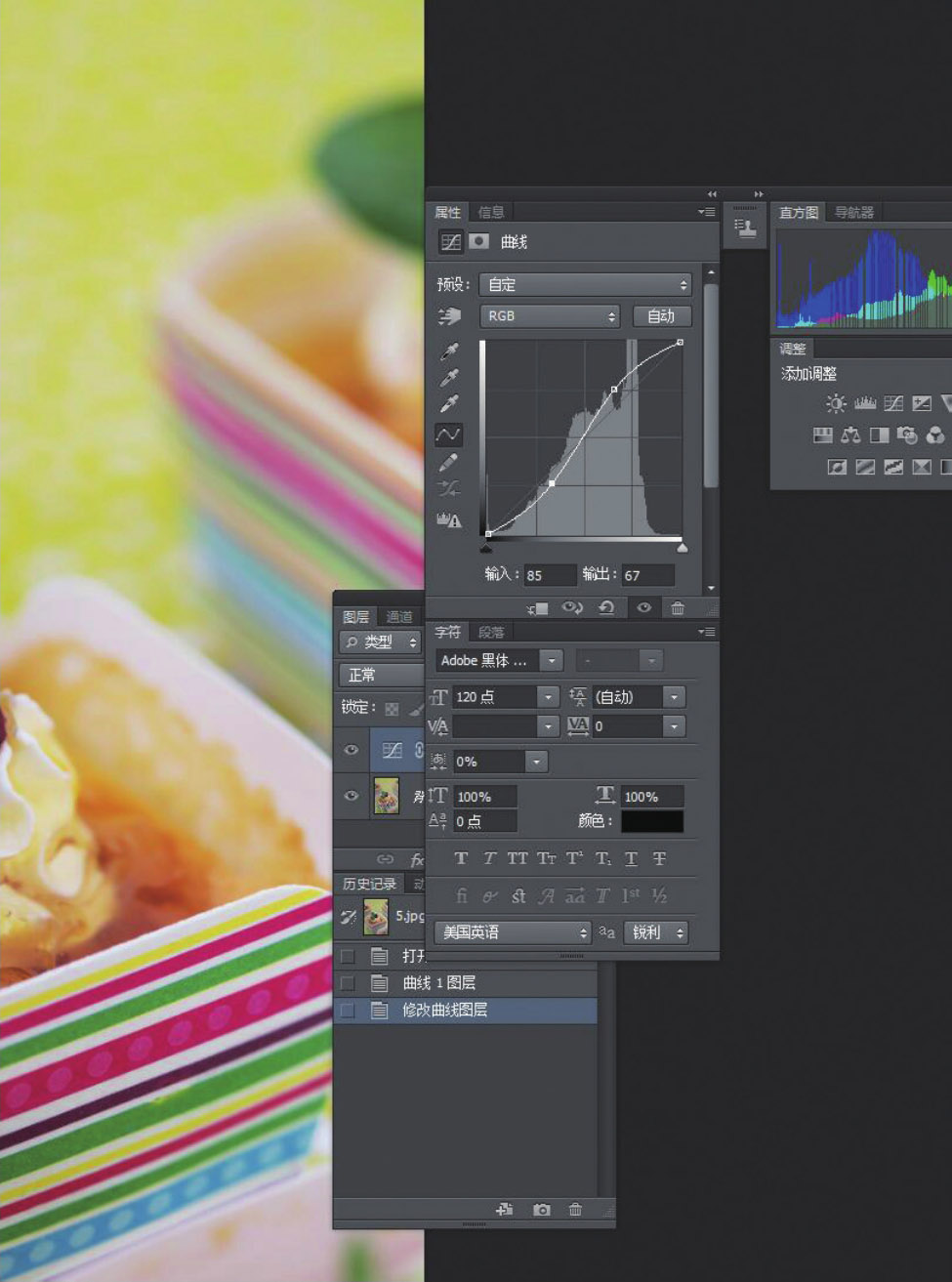952x1282 pixels.
Task: Add a Color Balance adjustment (scales icon)
Action: coord(850,435)
